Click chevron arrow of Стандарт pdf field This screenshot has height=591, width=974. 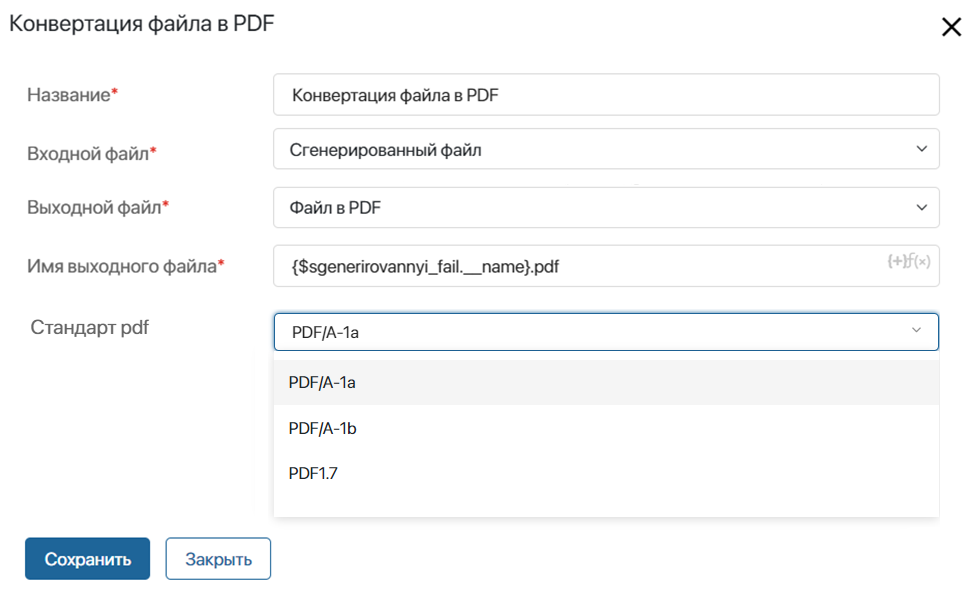tap(916, 330)
